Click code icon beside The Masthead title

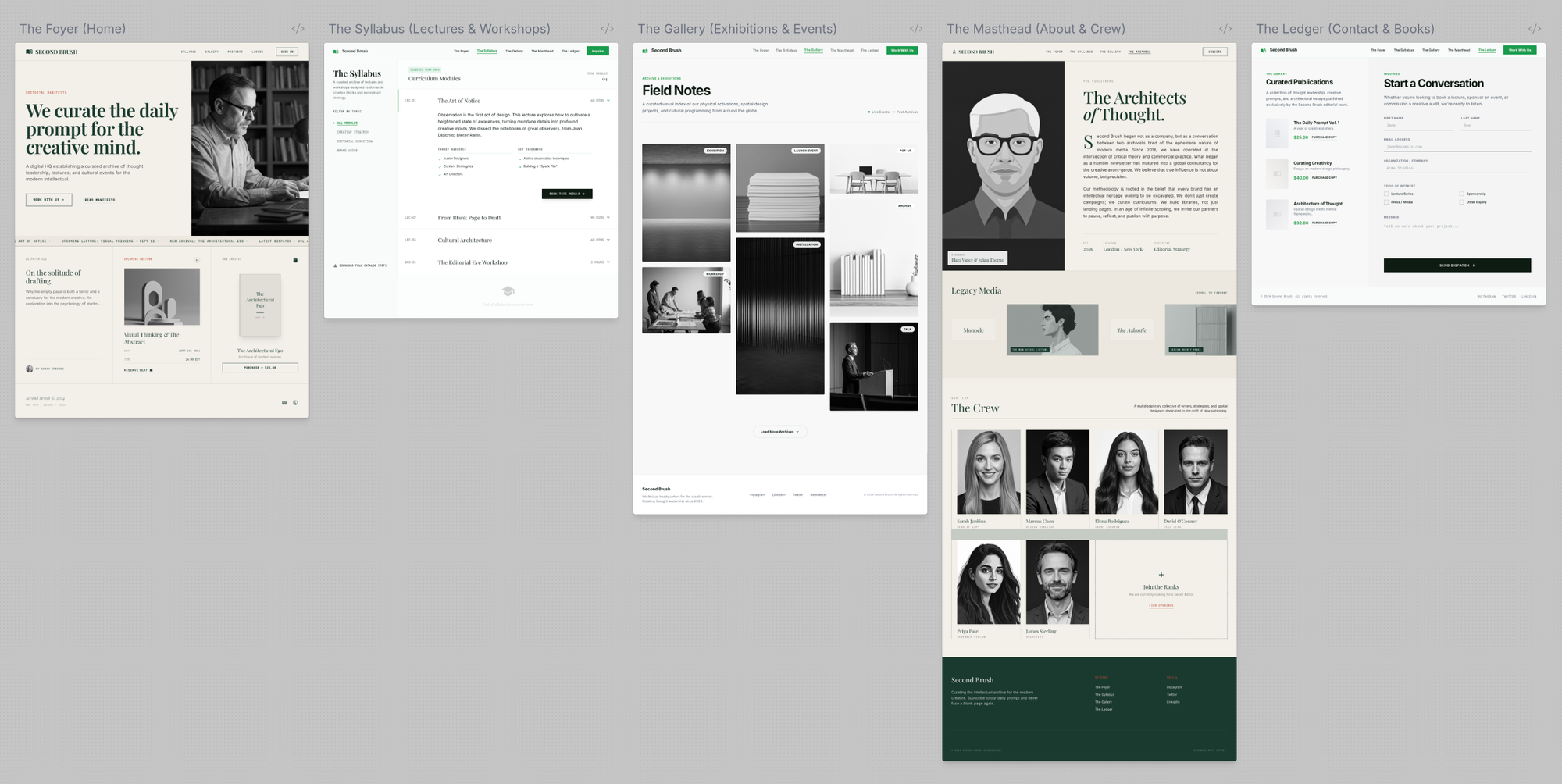click(x=1225, y=29)
